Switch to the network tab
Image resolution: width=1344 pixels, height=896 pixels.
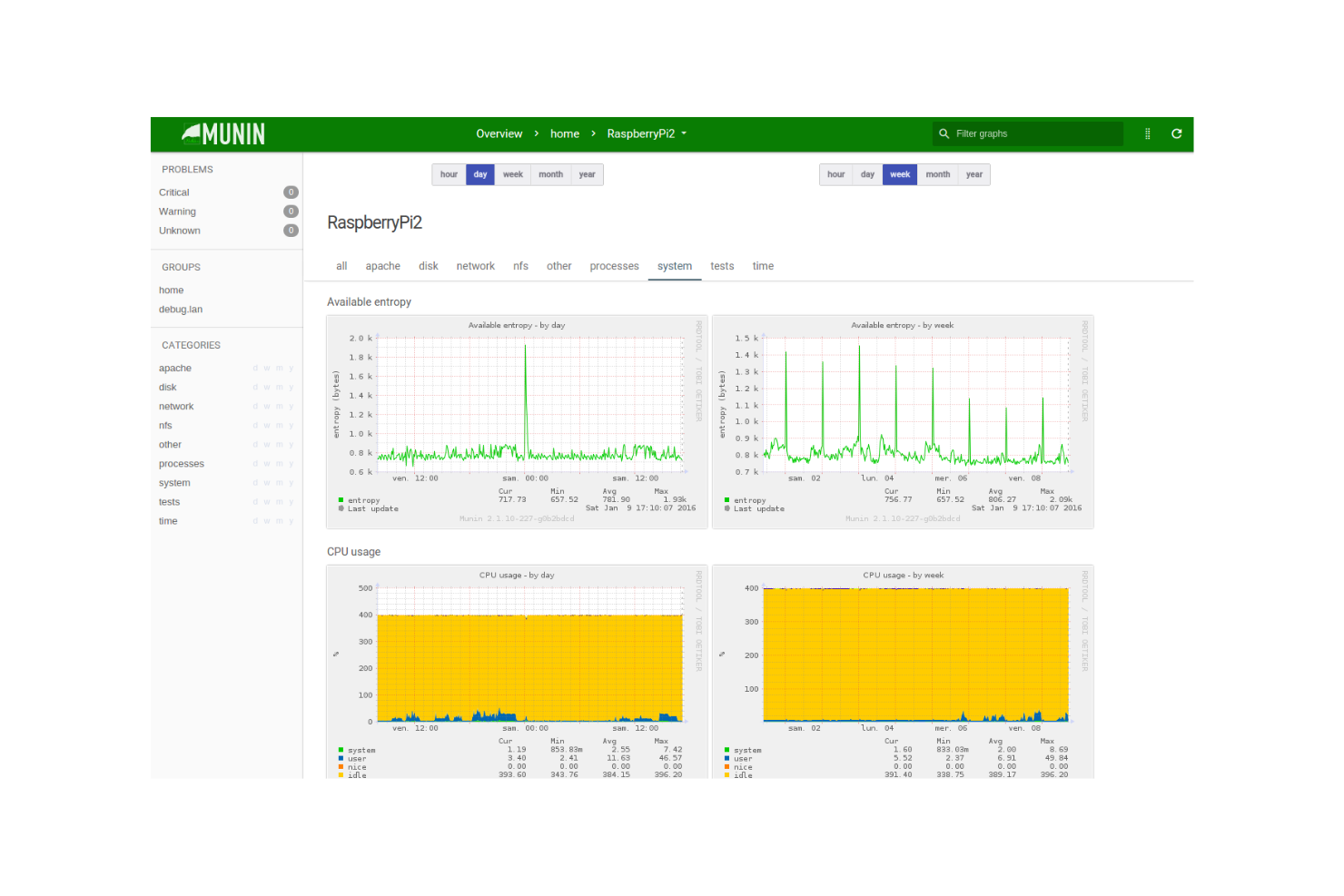(475, 266)
